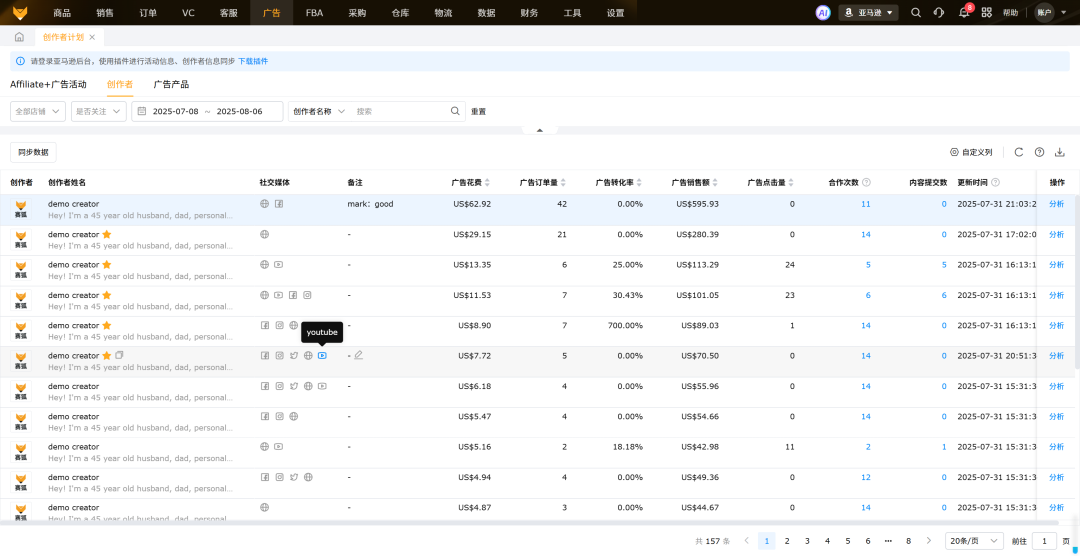Viewport: 1080px width, 556px height.
Task: Click the home icon tab
Action: coord(19,37)
